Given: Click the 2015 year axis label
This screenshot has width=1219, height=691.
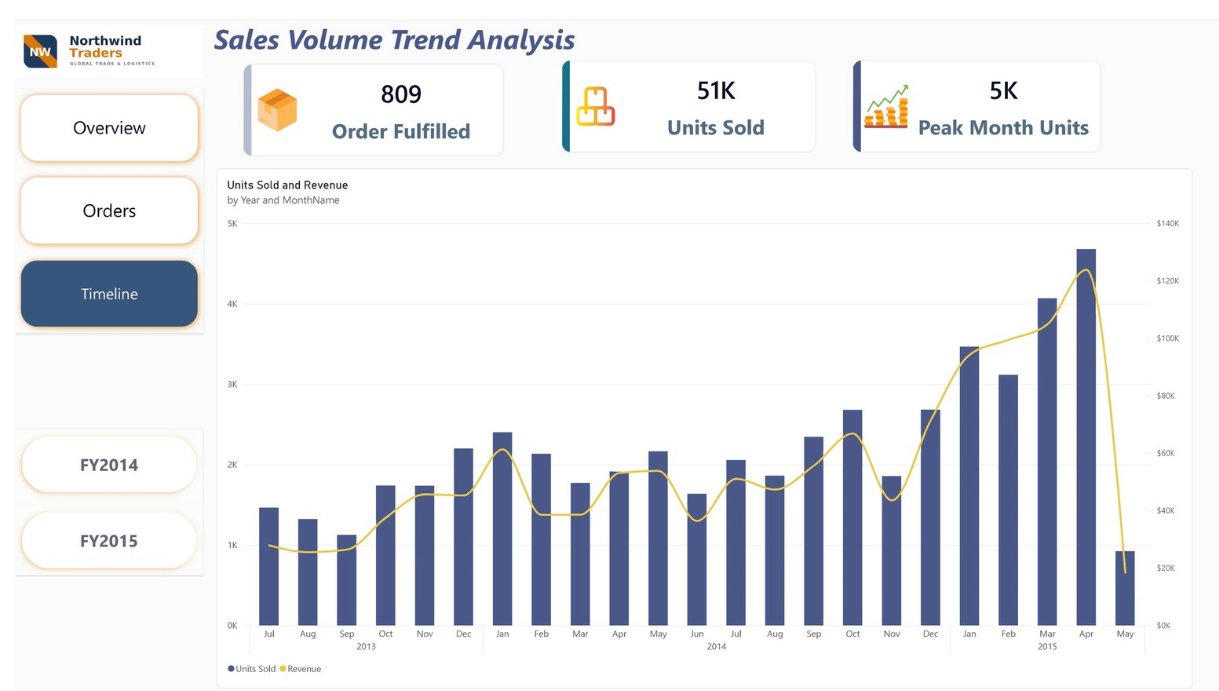Looking at the screenshot, I should pos(1047,647).
